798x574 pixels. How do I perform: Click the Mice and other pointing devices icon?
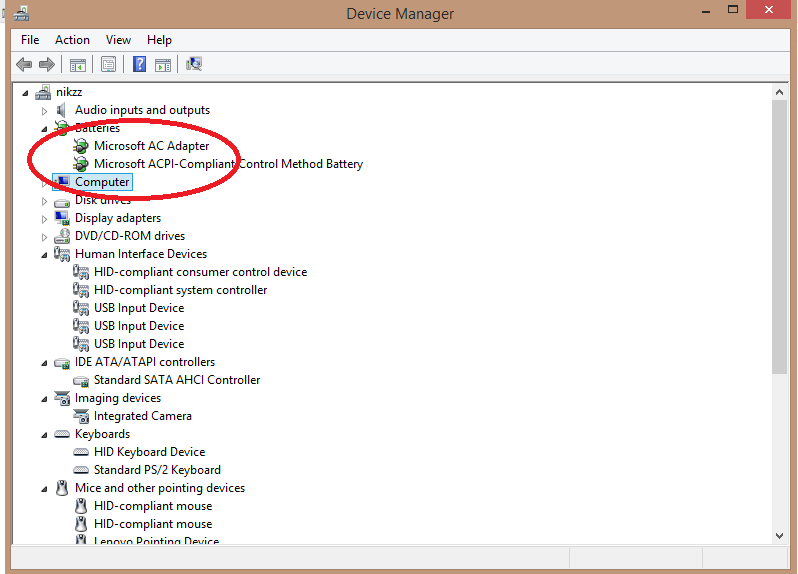click(x=62, y=488)
